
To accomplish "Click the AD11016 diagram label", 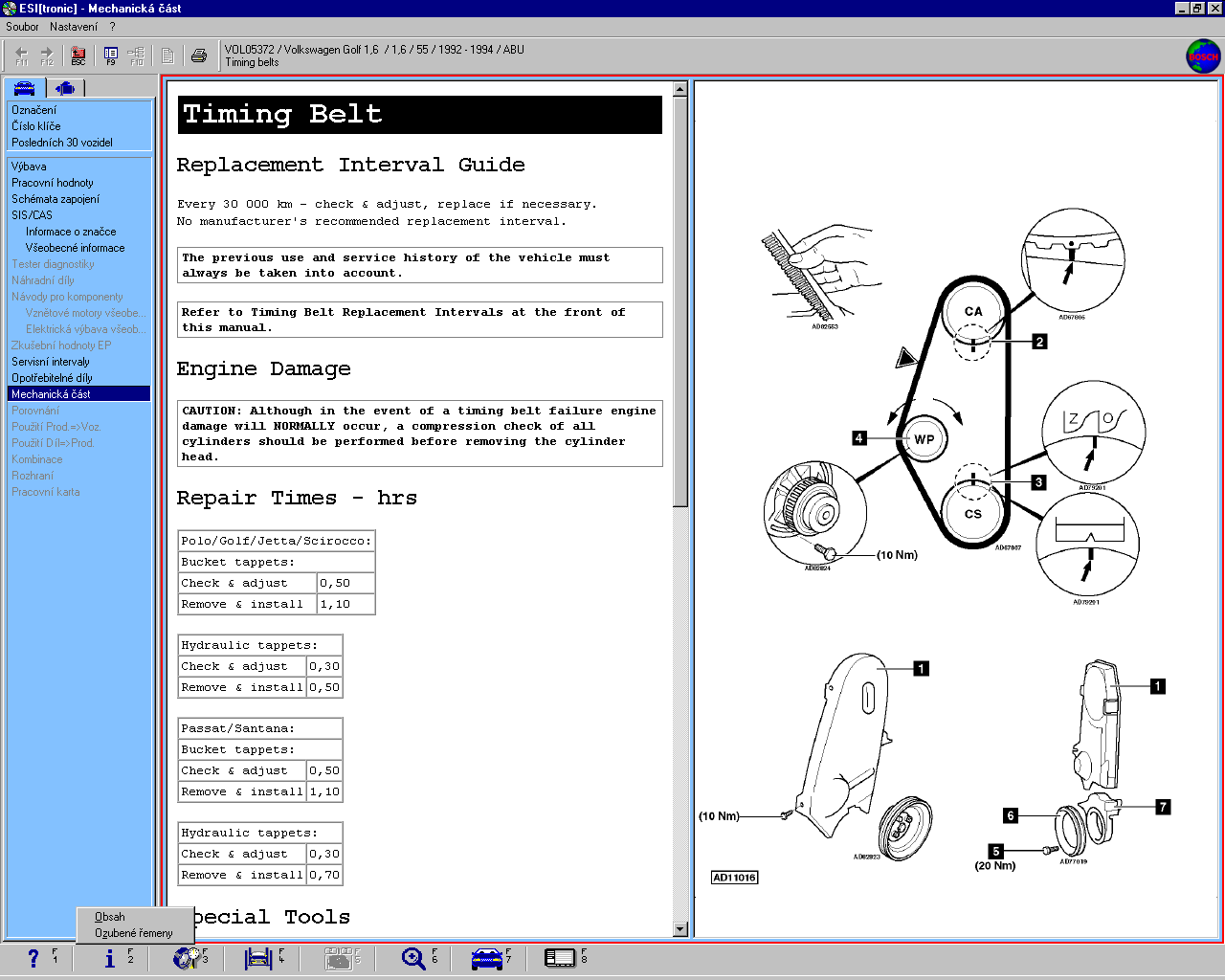I will coord(735,878).
